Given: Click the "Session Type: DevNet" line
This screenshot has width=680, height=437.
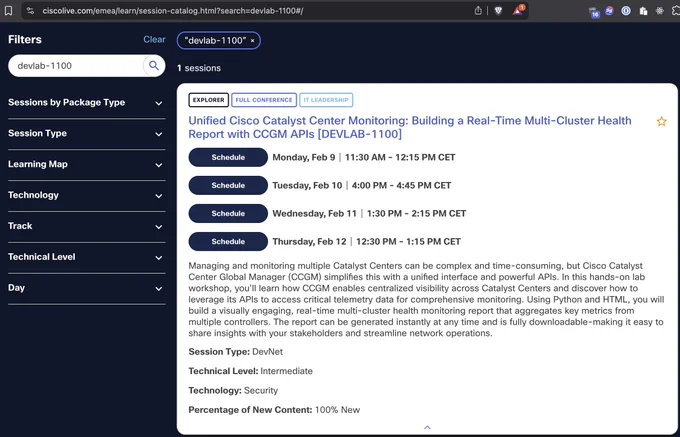Looking at the screenshot, I should point(235,352).
